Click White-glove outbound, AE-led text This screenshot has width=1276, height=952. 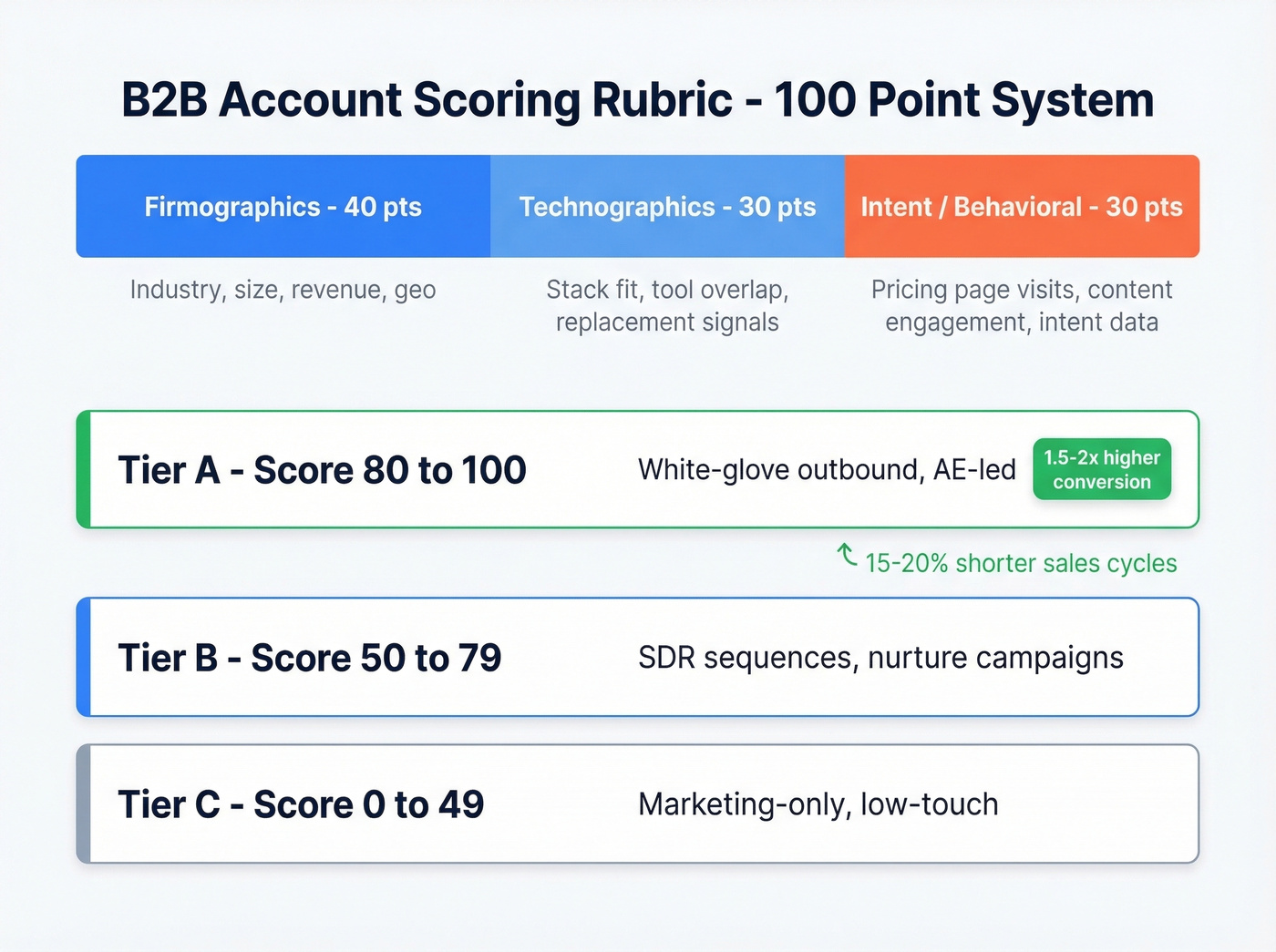coord(827,469)
